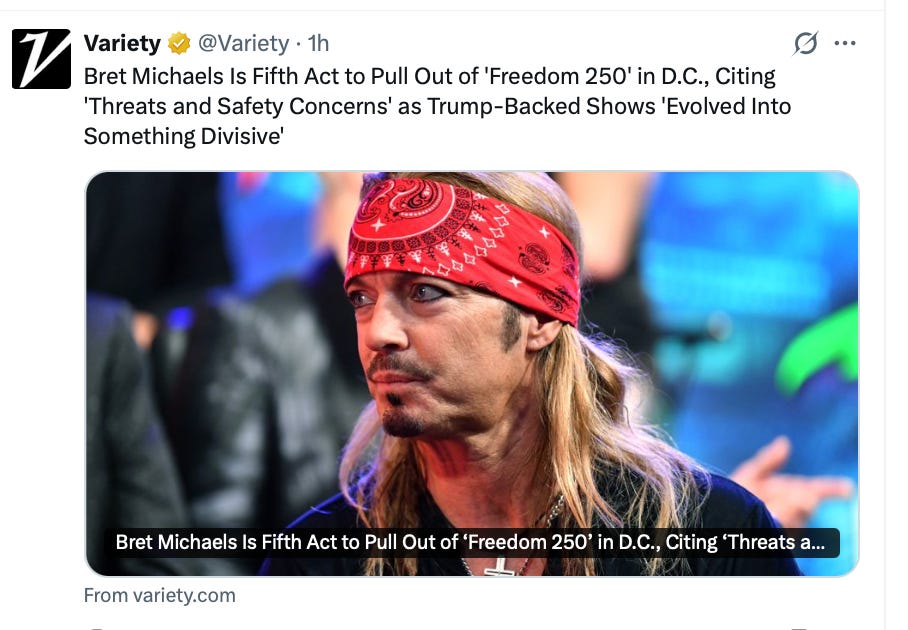Visit the Variety display name link
This screenshot has width=908, height=630.
[x=122, y=43]
